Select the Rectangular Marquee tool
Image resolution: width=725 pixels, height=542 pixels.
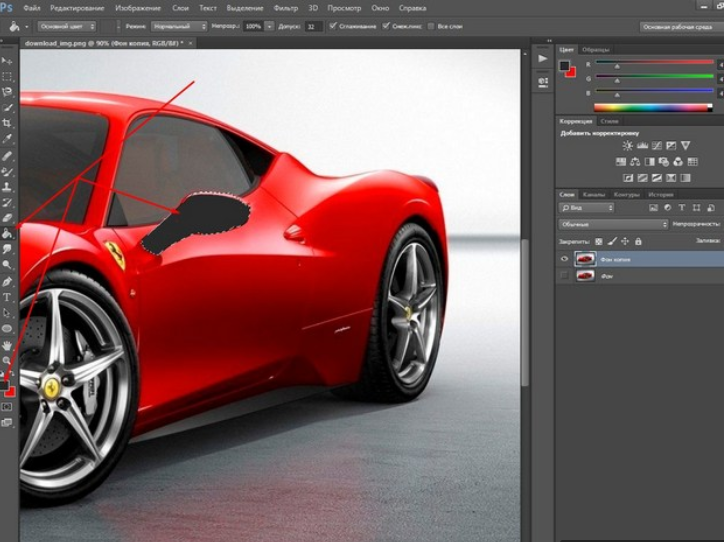[7, 76]
